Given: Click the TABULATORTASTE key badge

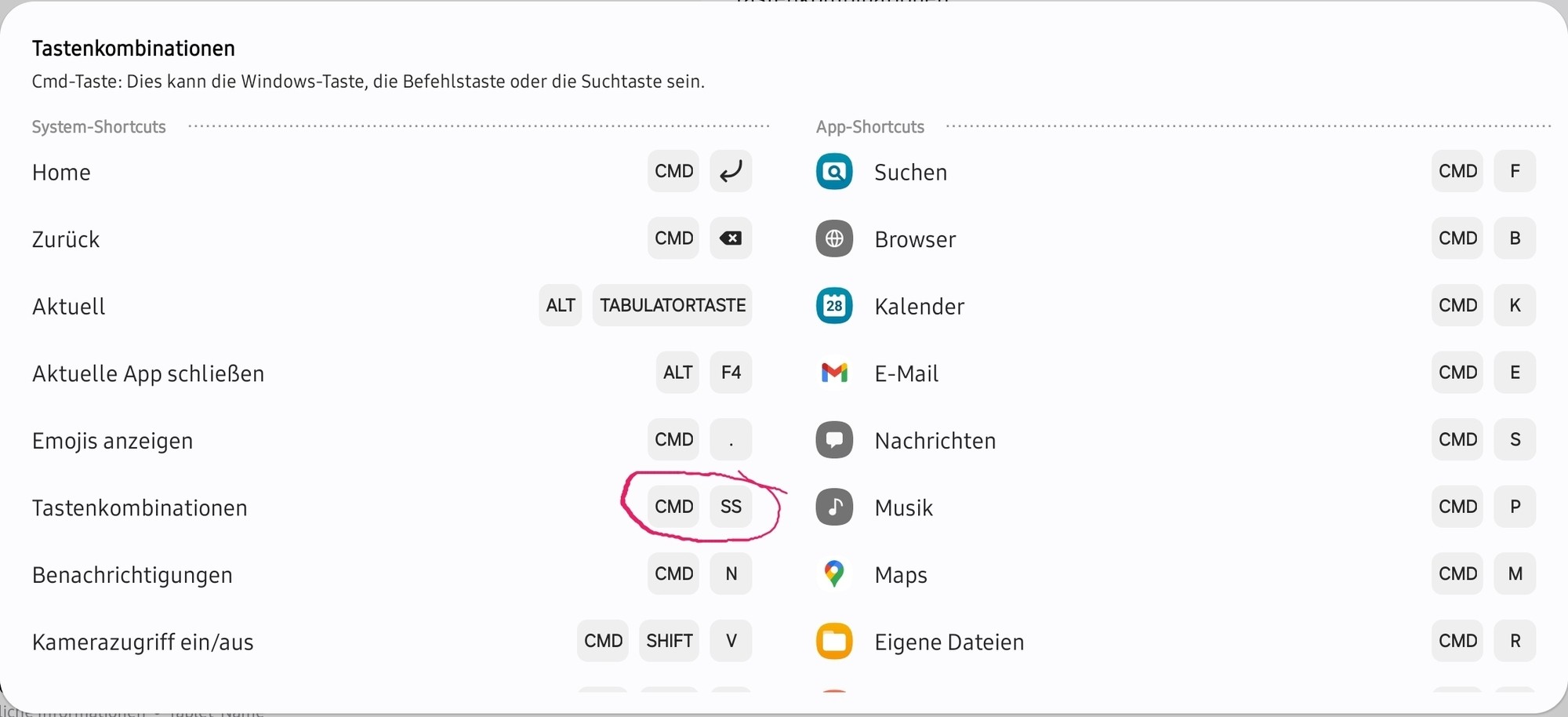Looking at the screenshot, I should (672, 305).
